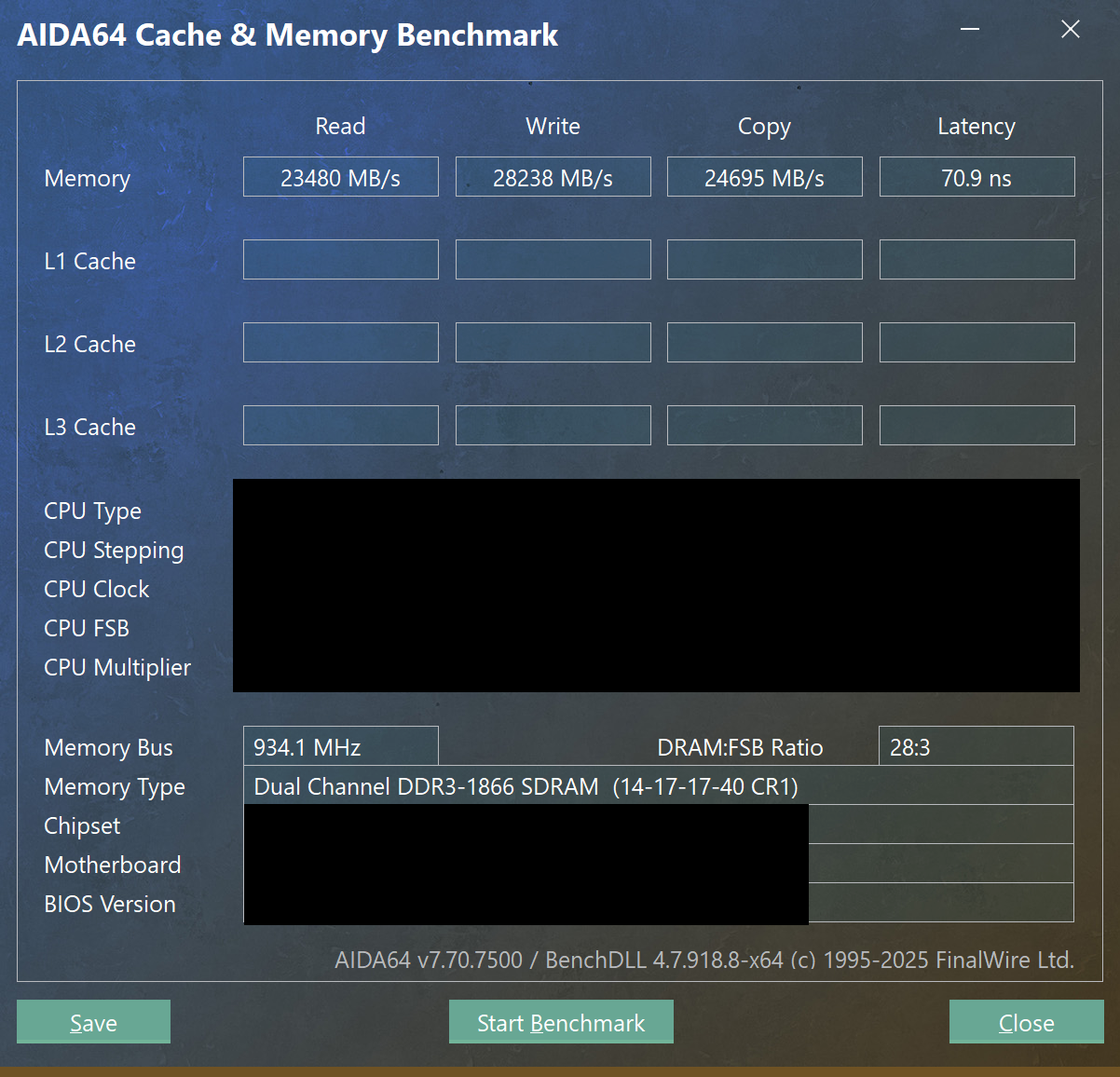The image size is (1120, 1077).
Task: Click the L3 Cache Write field
Action: click(553, 426)
